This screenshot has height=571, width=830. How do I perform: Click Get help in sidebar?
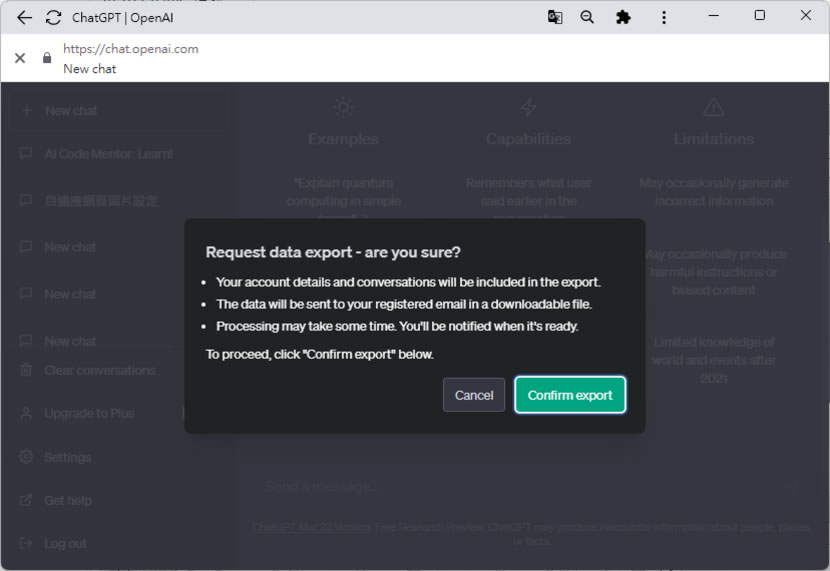coord(68,500)
